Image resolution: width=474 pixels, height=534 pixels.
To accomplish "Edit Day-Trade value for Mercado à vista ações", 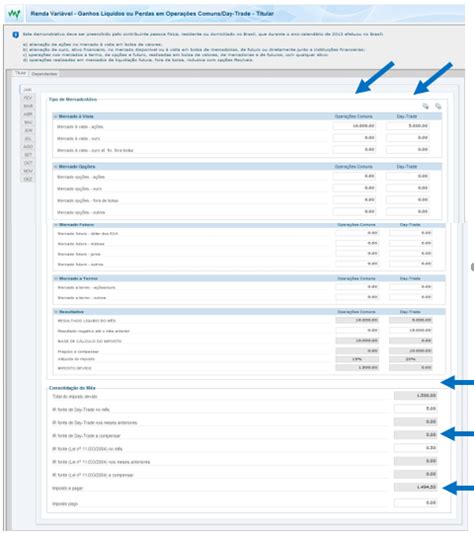I will point(407,126).
